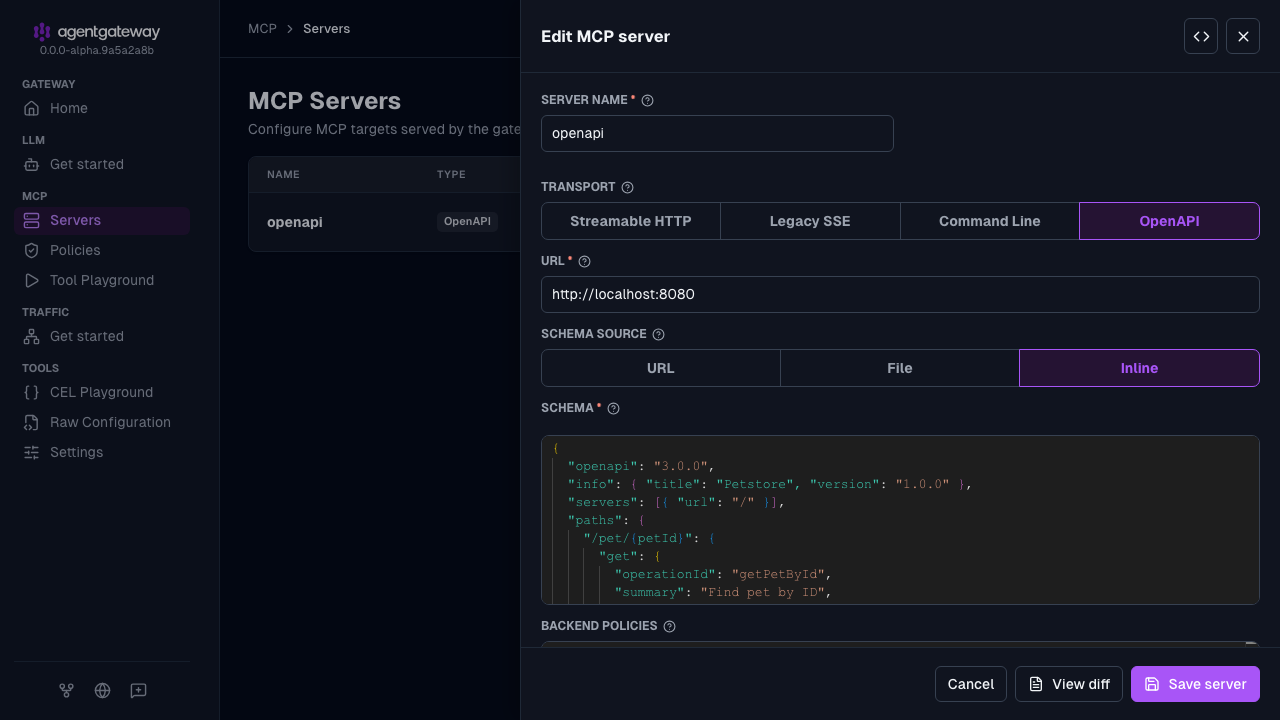Click the Traffic Get started network icon
Image resolution: width=1280 pixels, height=720 pixels.
[32, 336]
